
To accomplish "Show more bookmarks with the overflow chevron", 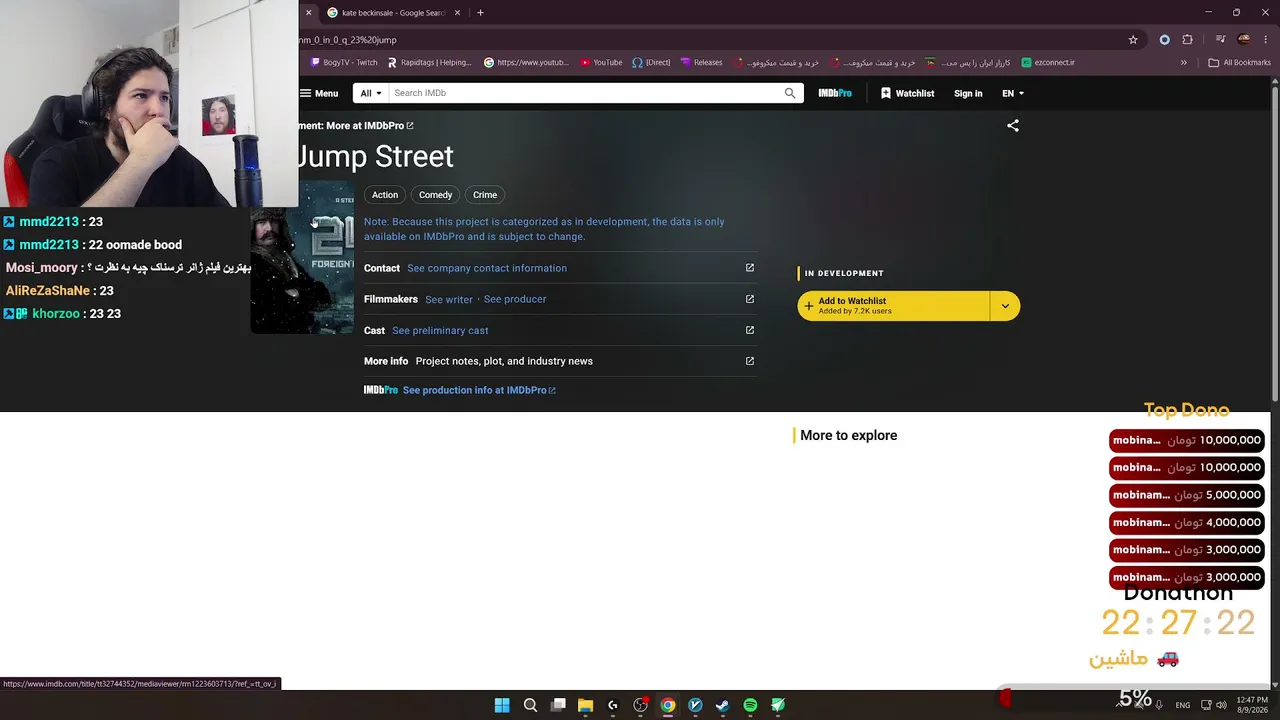I will tap(1184, 62).
